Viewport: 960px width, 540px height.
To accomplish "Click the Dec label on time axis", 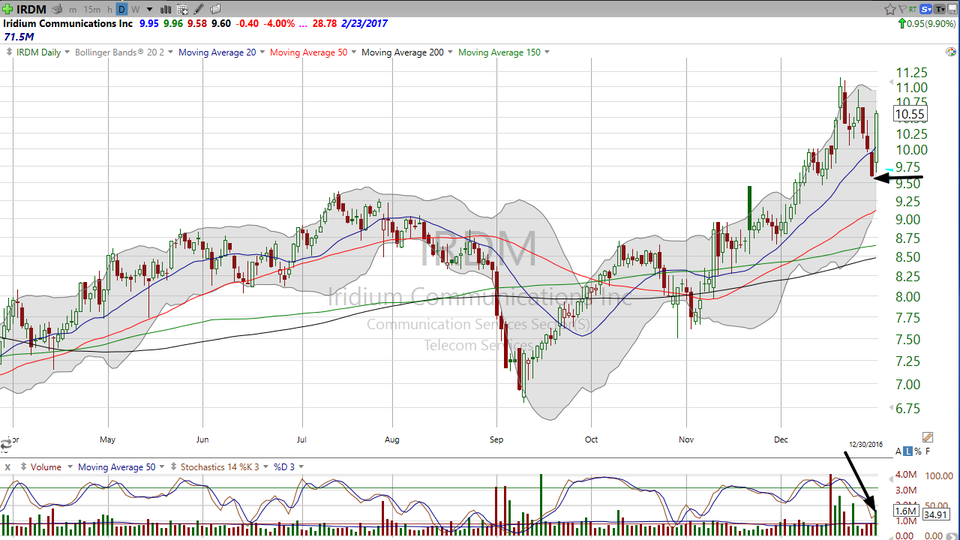I will coord(781,440).
